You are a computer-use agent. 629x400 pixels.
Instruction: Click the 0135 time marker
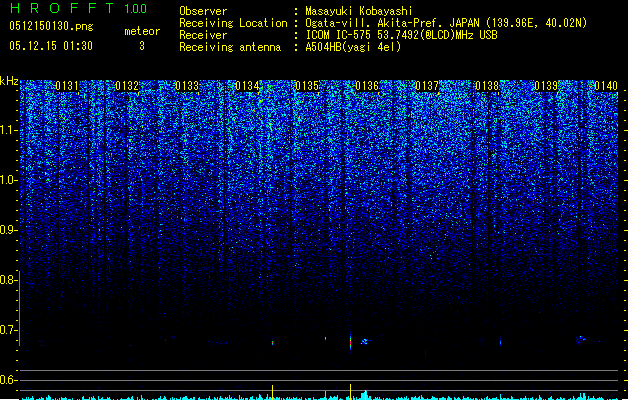coord(307,86)
